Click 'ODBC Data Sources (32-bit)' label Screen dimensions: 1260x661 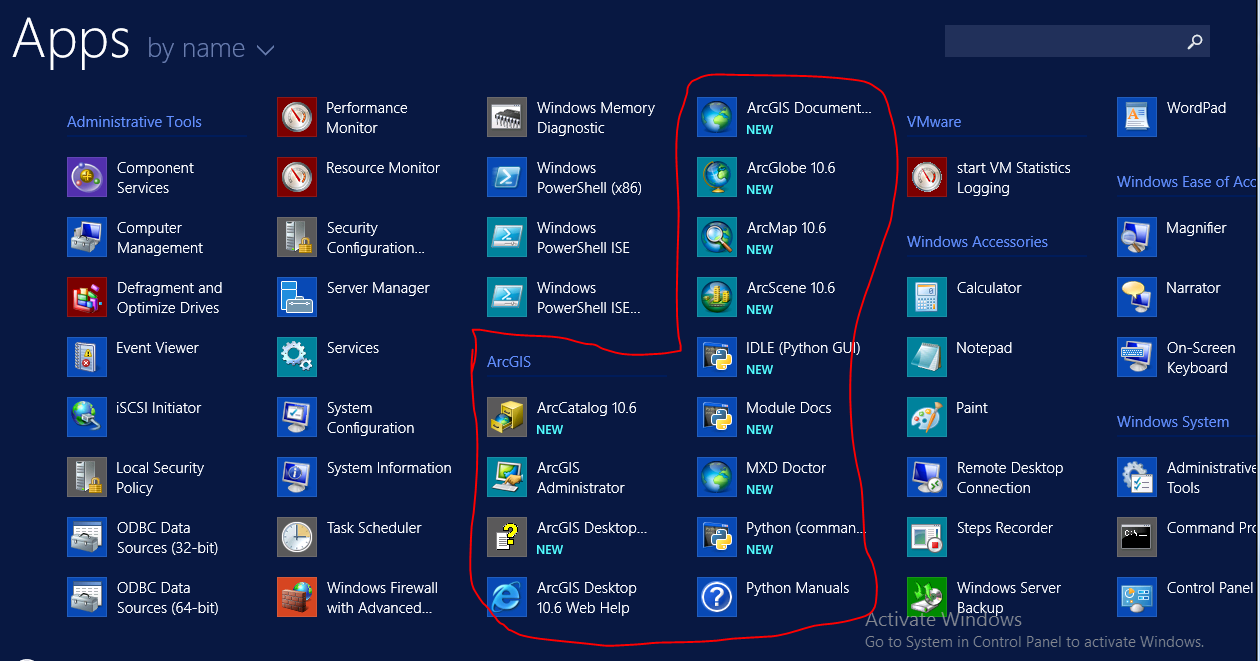(167, 538)
